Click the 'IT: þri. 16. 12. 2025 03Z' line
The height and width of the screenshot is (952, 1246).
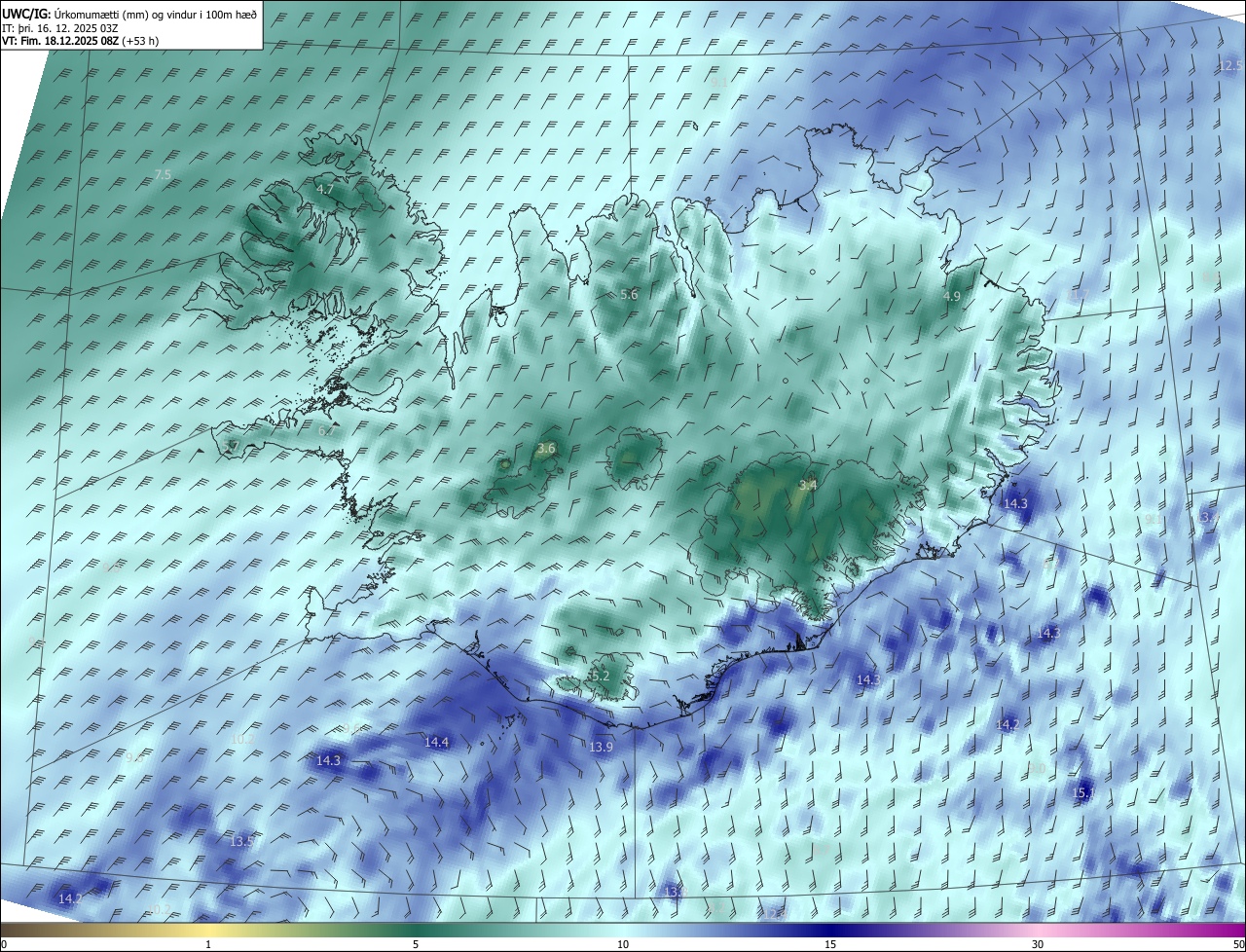[x=59, y=28]
